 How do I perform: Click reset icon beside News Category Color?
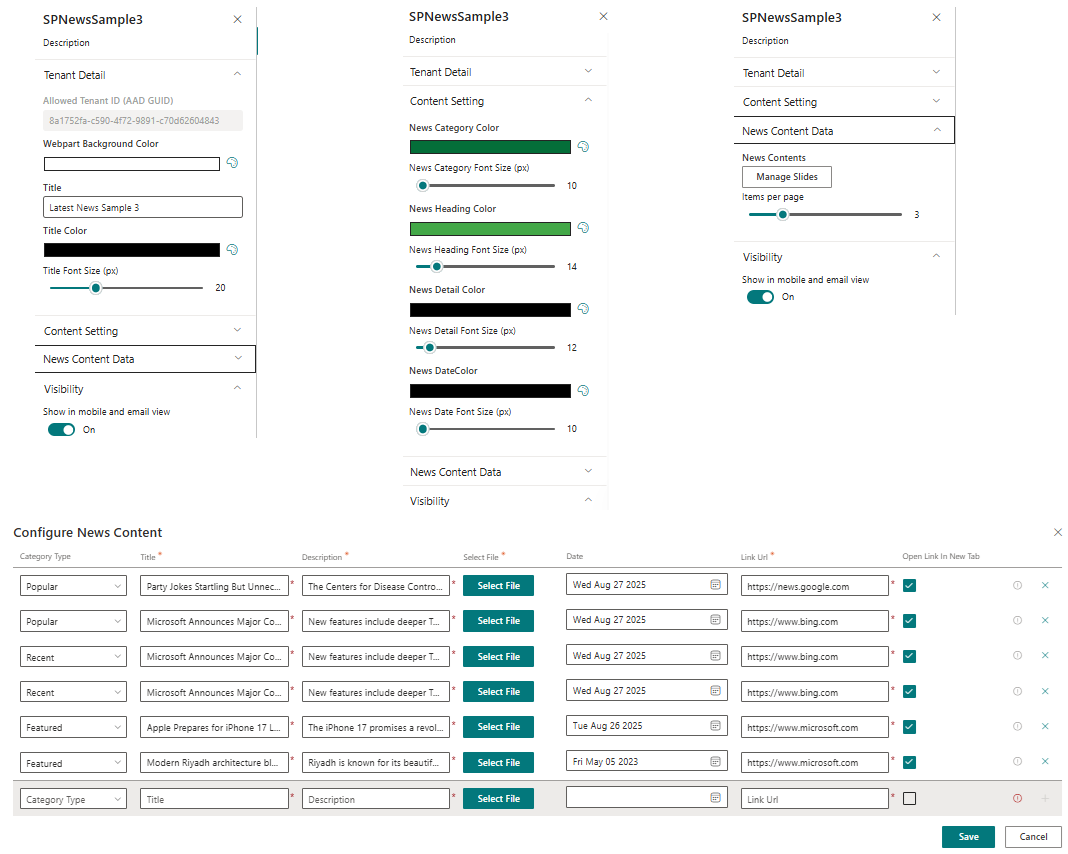tap(583, 147)
